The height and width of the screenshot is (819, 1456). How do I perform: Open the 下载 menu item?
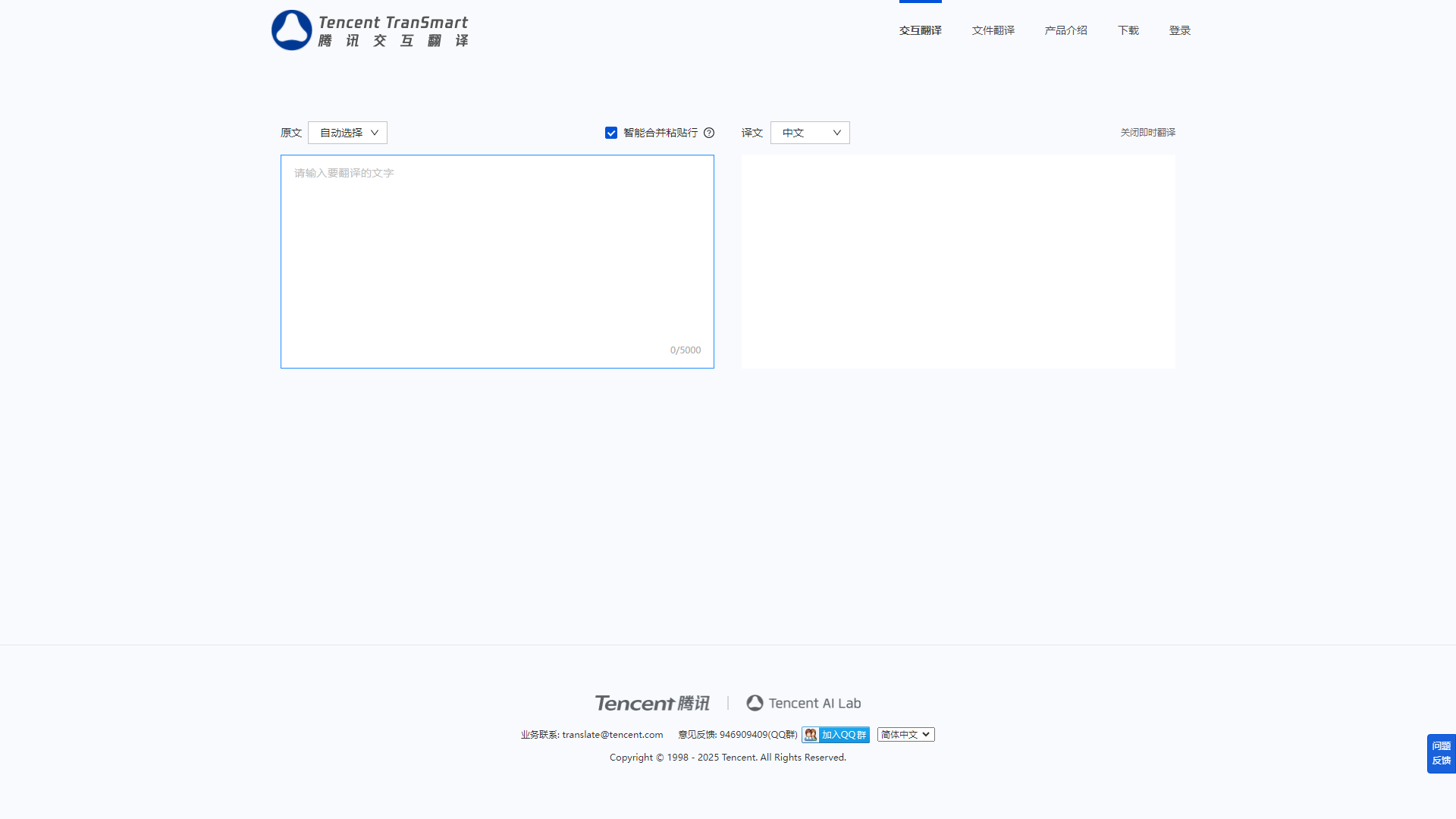tap(1128, 30)
